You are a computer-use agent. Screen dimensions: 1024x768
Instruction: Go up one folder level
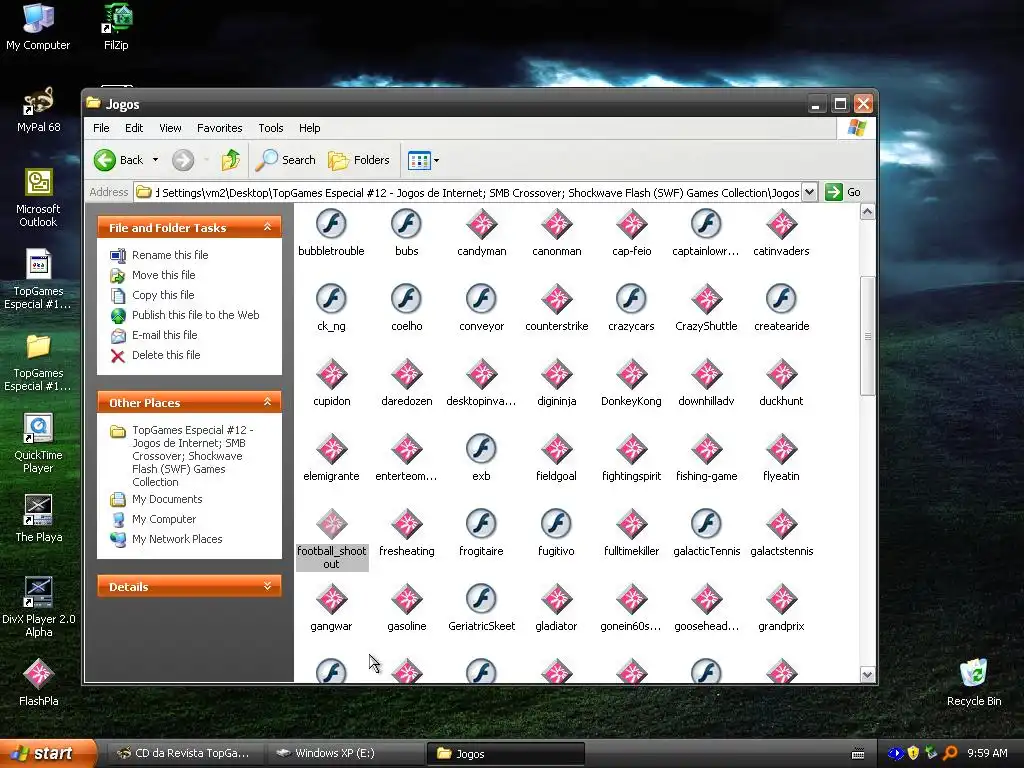230,160
